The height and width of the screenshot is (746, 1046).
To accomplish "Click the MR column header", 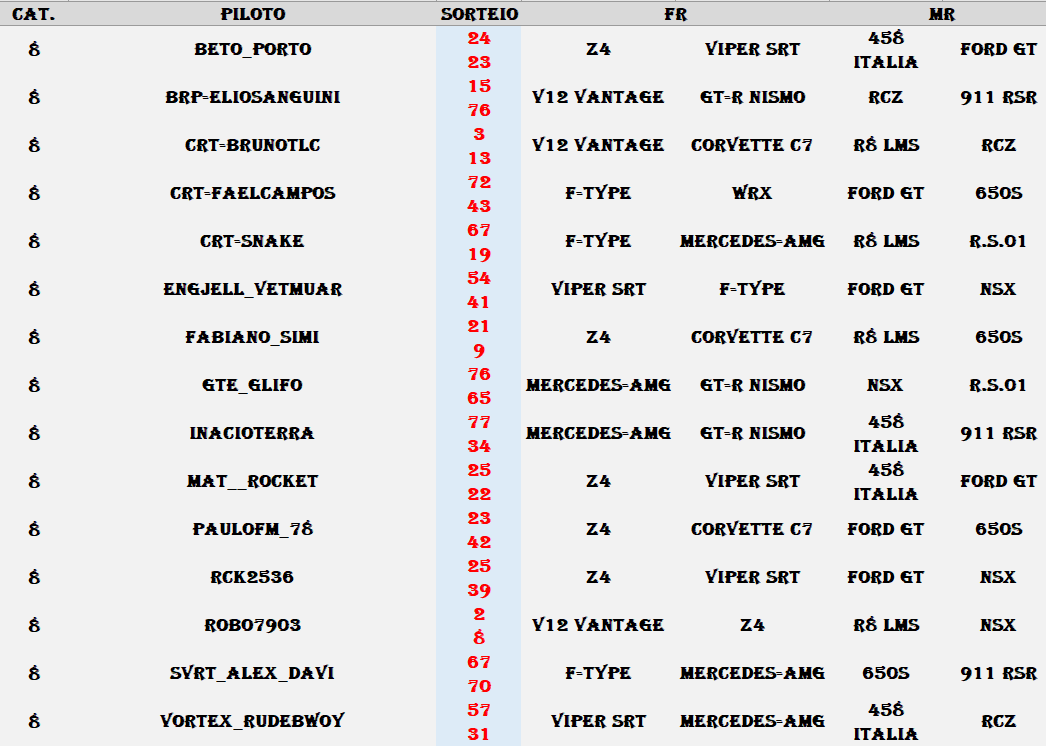I will click(x=941, y=14).
